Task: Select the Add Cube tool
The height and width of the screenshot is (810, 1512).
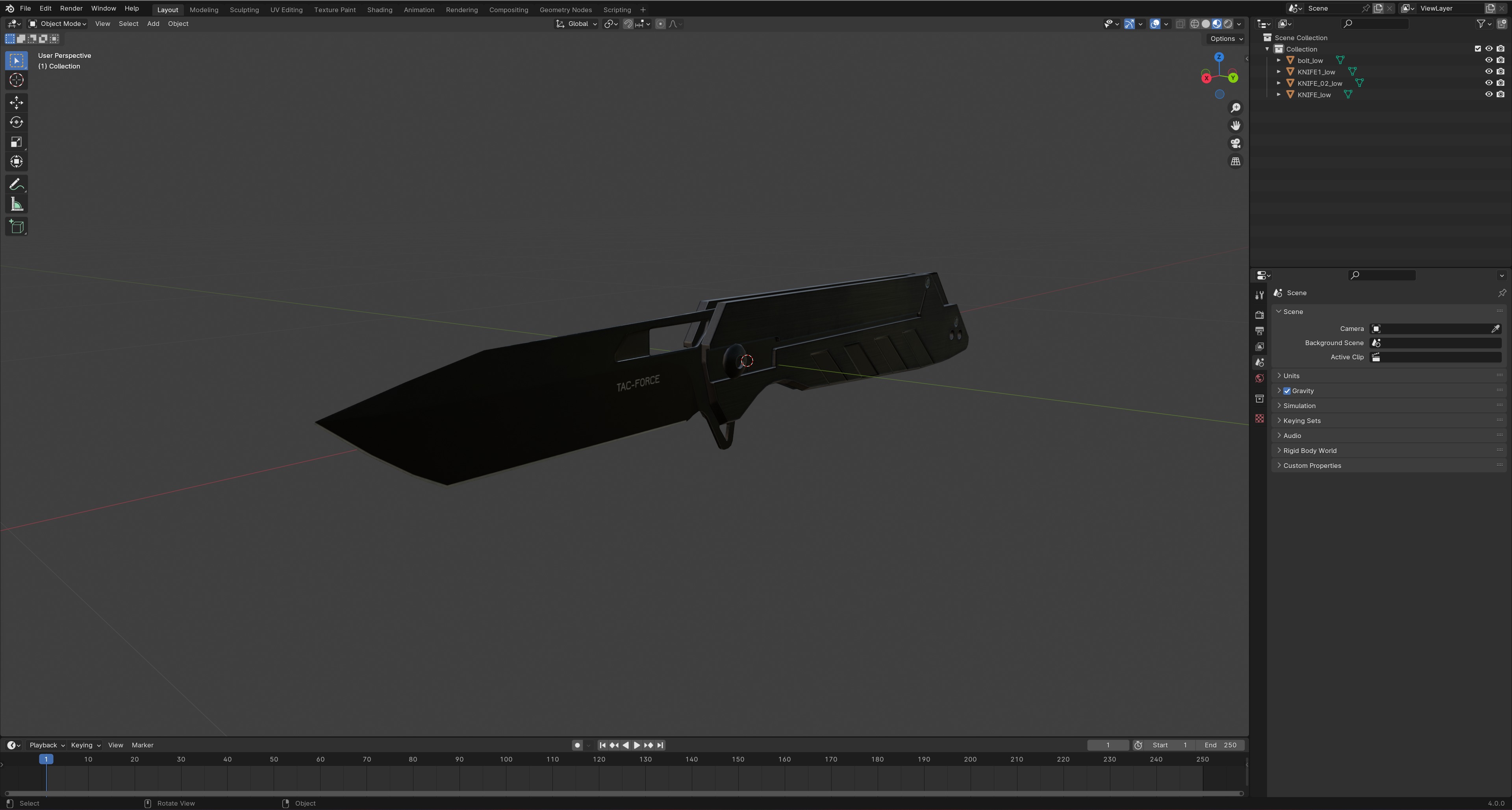Action: point(17,227)
